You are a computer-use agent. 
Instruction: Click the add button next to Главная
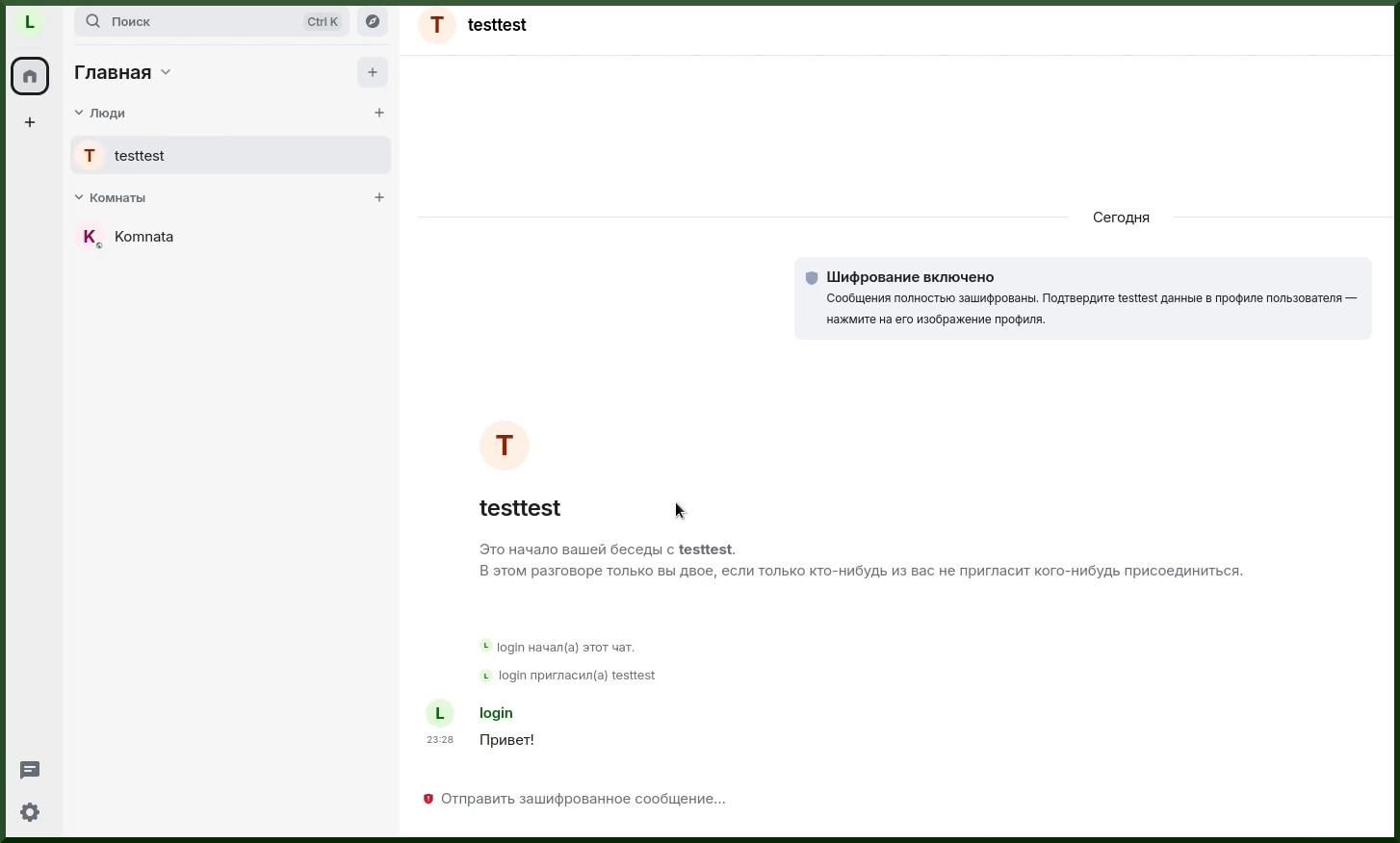coord(373,72)
